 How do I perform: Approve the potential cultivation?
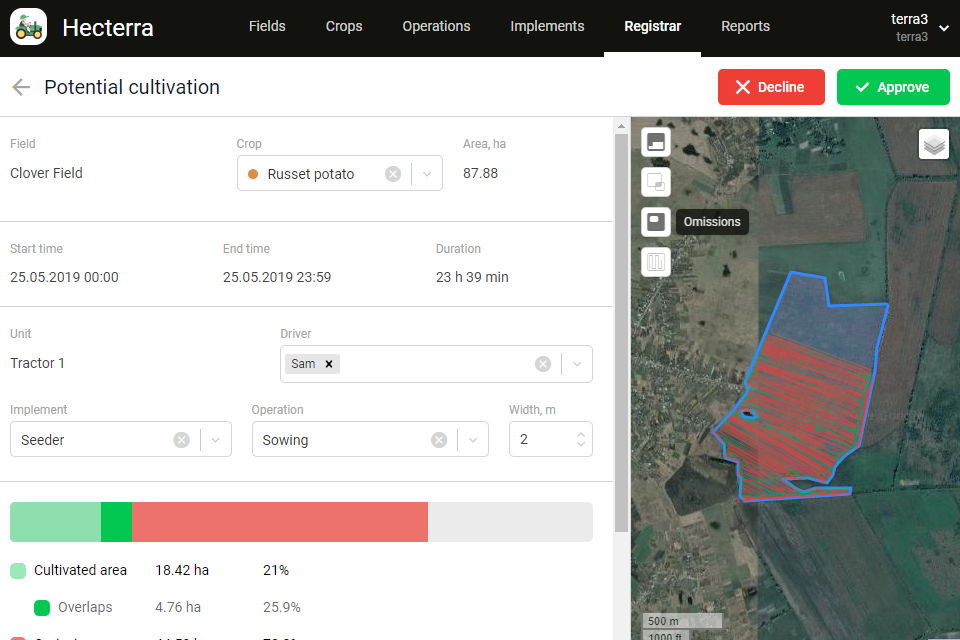pos(892,87)
